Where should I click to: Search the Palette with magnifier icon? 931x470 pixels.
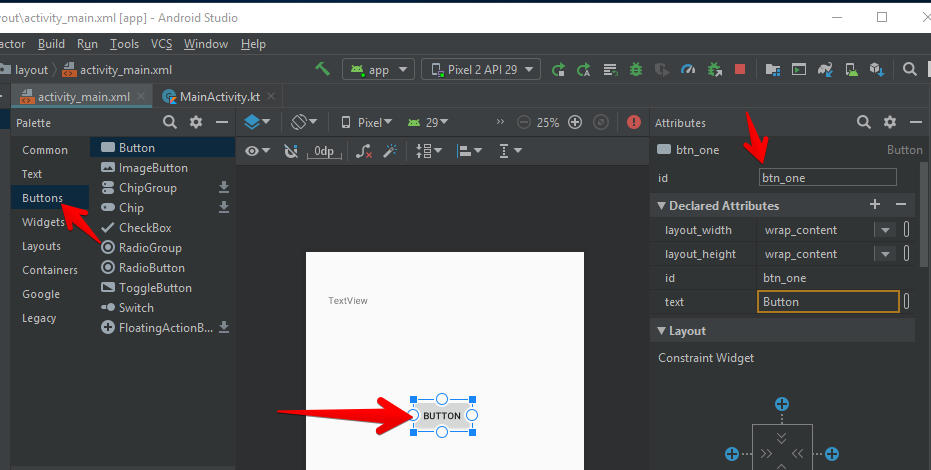point(170,122)
